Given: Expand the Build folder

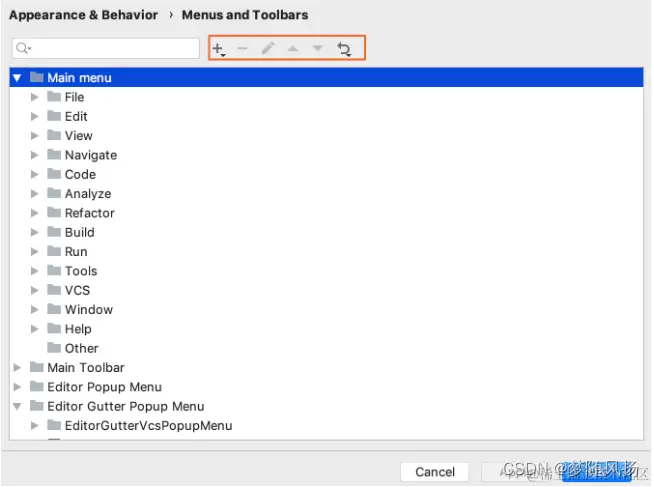Looking at the screenshot, I should [x=34, y=232].
